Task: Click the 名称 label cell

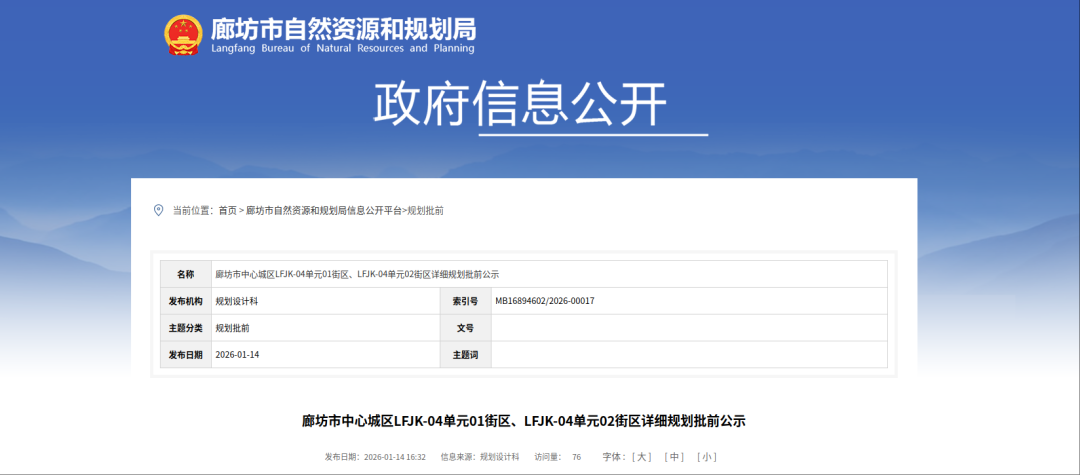Action: tap(186, 275)
